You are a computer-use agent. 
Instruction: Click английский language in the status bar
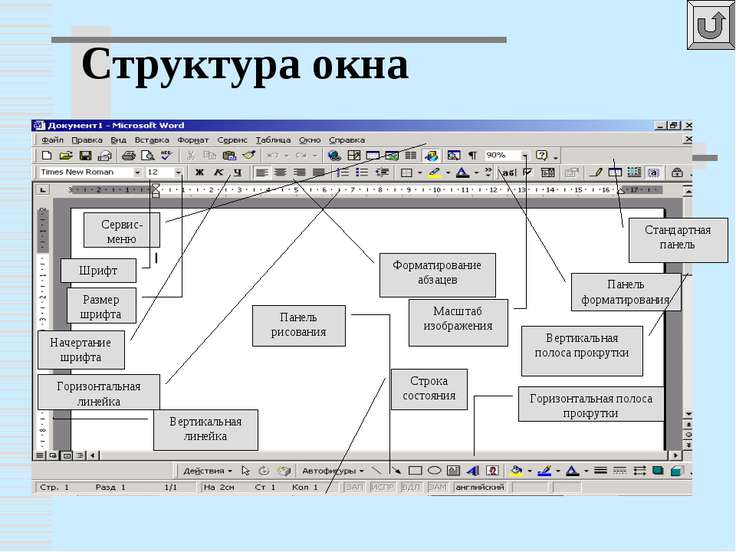tap(480, 487)
